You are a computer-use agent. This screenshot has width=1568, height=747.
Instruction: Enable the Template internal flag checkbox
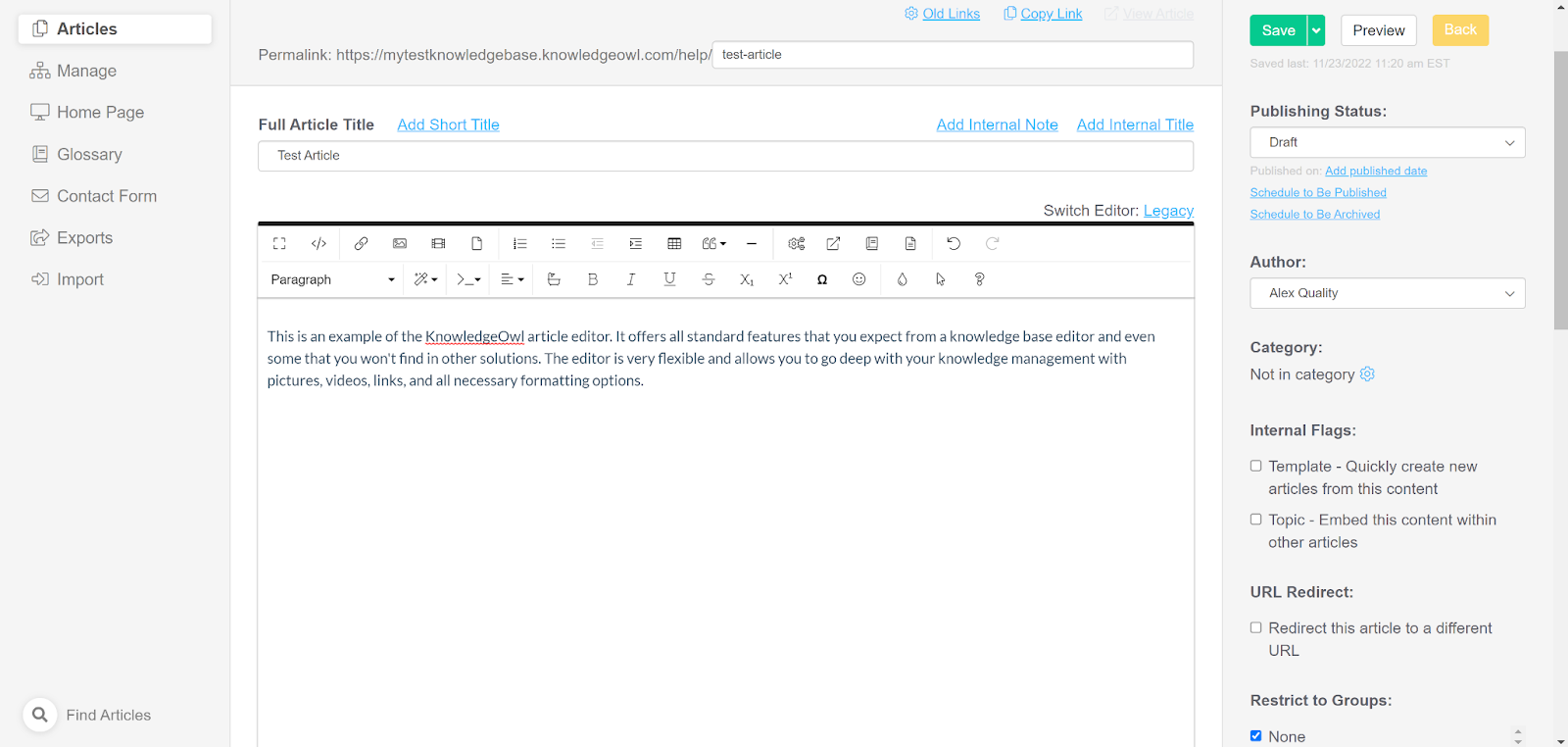pyautogui.click(x=1255, y=467)
